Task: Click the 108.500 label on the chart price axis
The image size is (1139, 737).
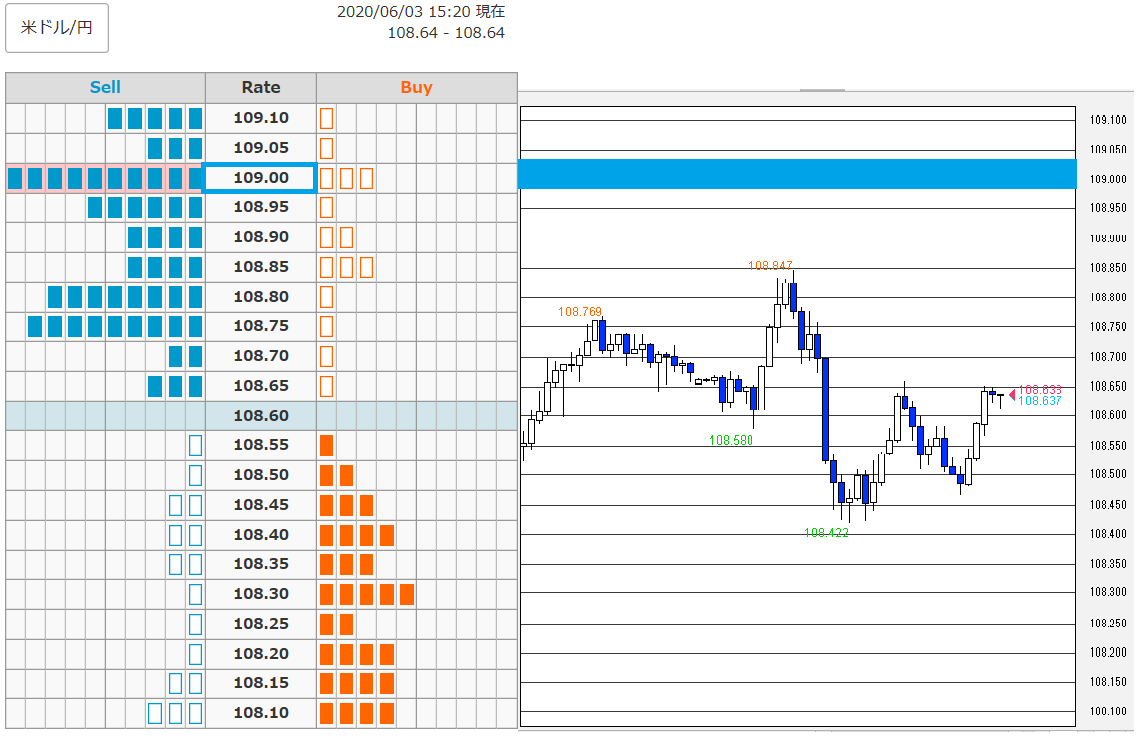Action: 1108,474
